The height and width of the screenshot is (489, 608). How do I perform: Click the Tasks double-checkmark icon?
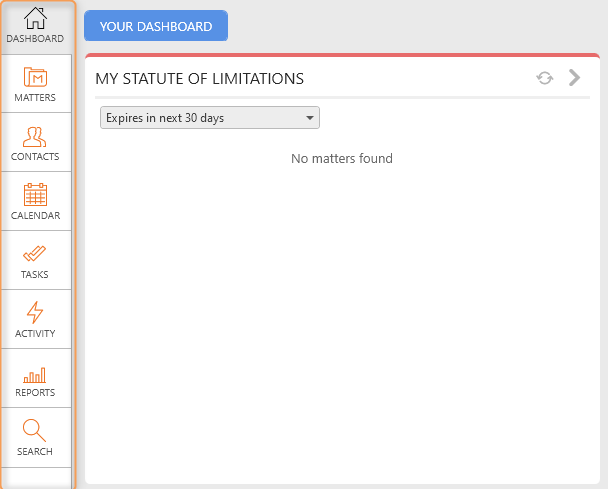point(35,254)
